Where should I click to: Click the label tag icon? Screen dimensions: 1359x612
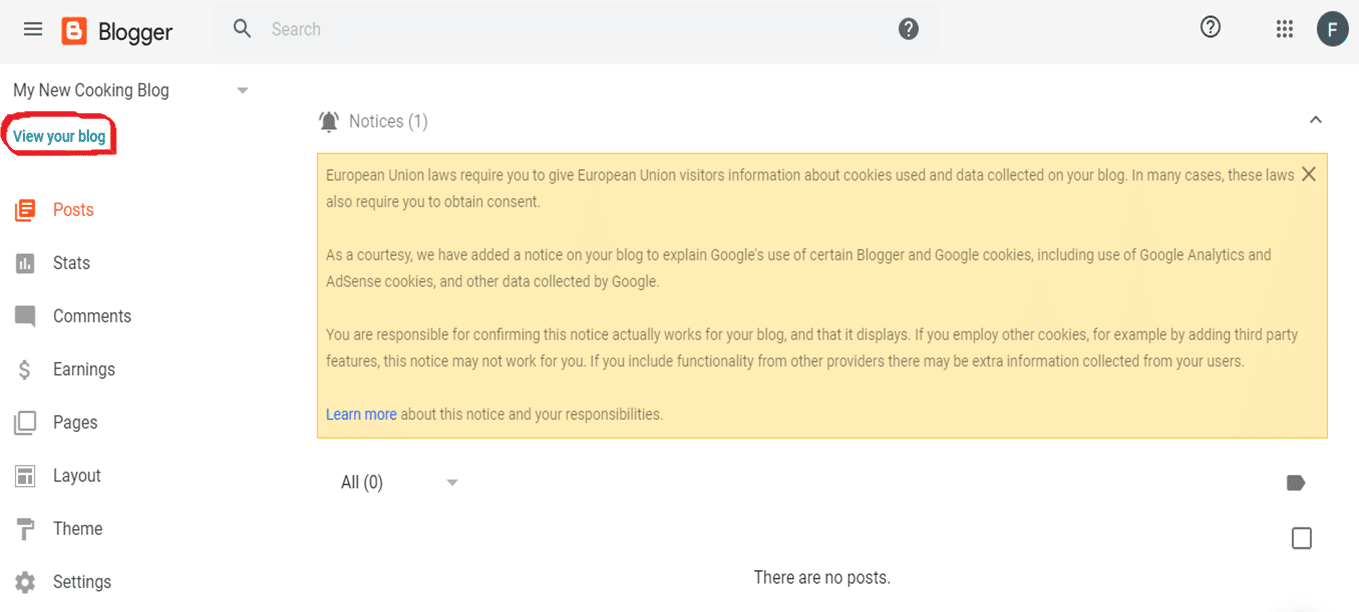pyautogui.click(x=1296, y=483)
